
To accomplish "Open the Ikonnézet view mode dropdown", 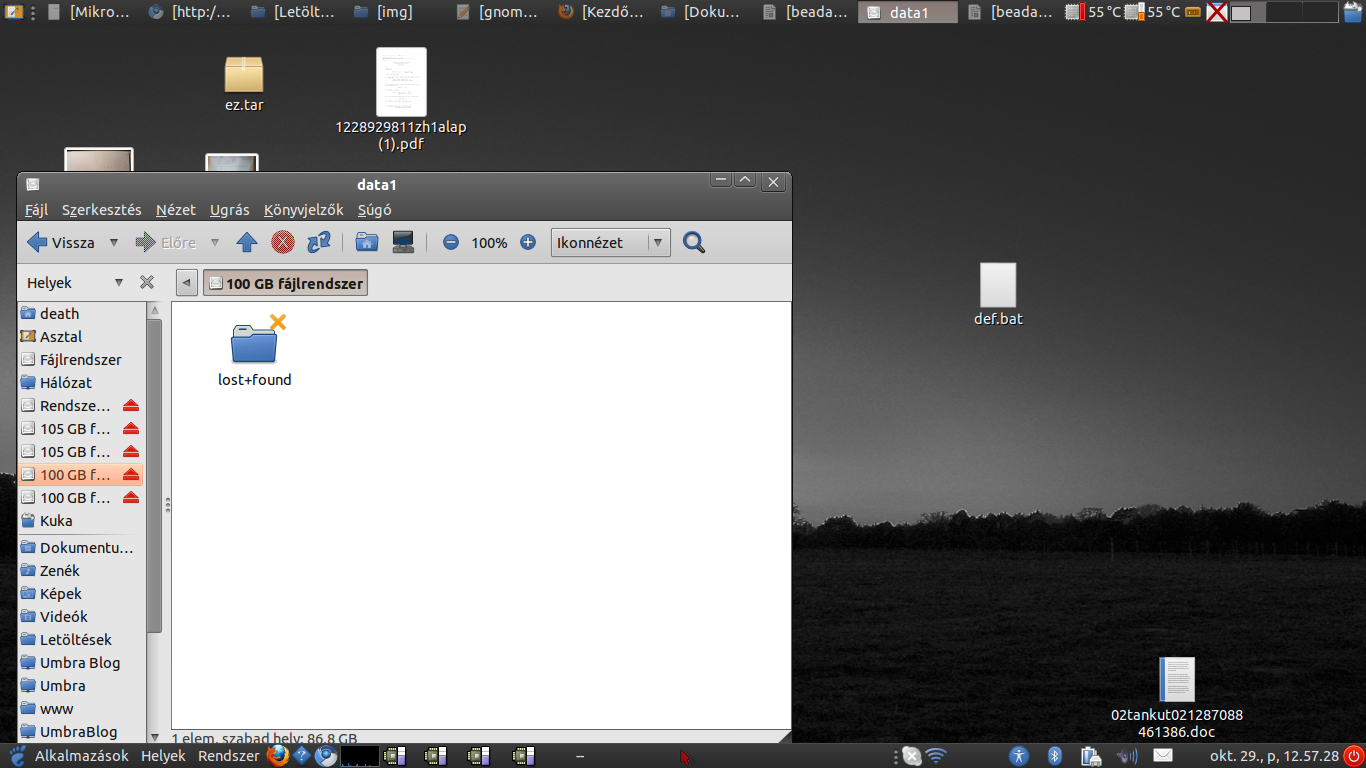I will (657, 243).
